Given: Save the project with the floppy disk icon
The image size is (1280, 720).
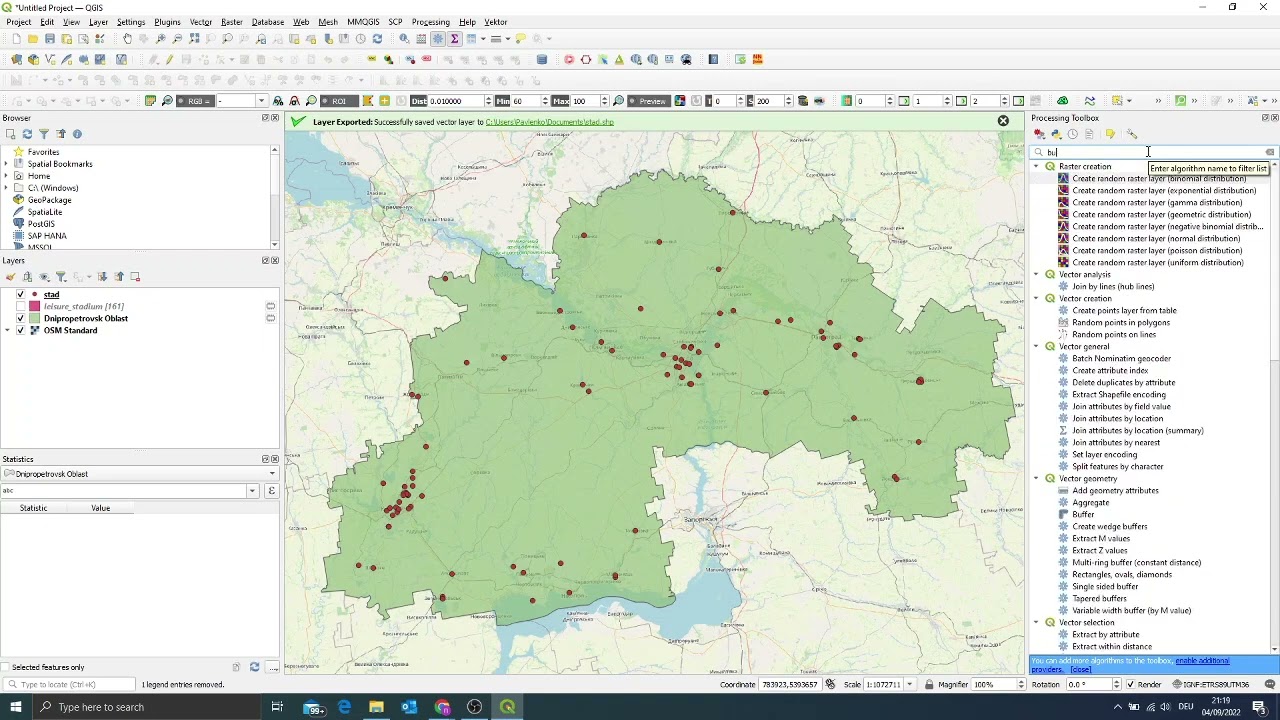Looking at the screenshot, I should point(50,39).
